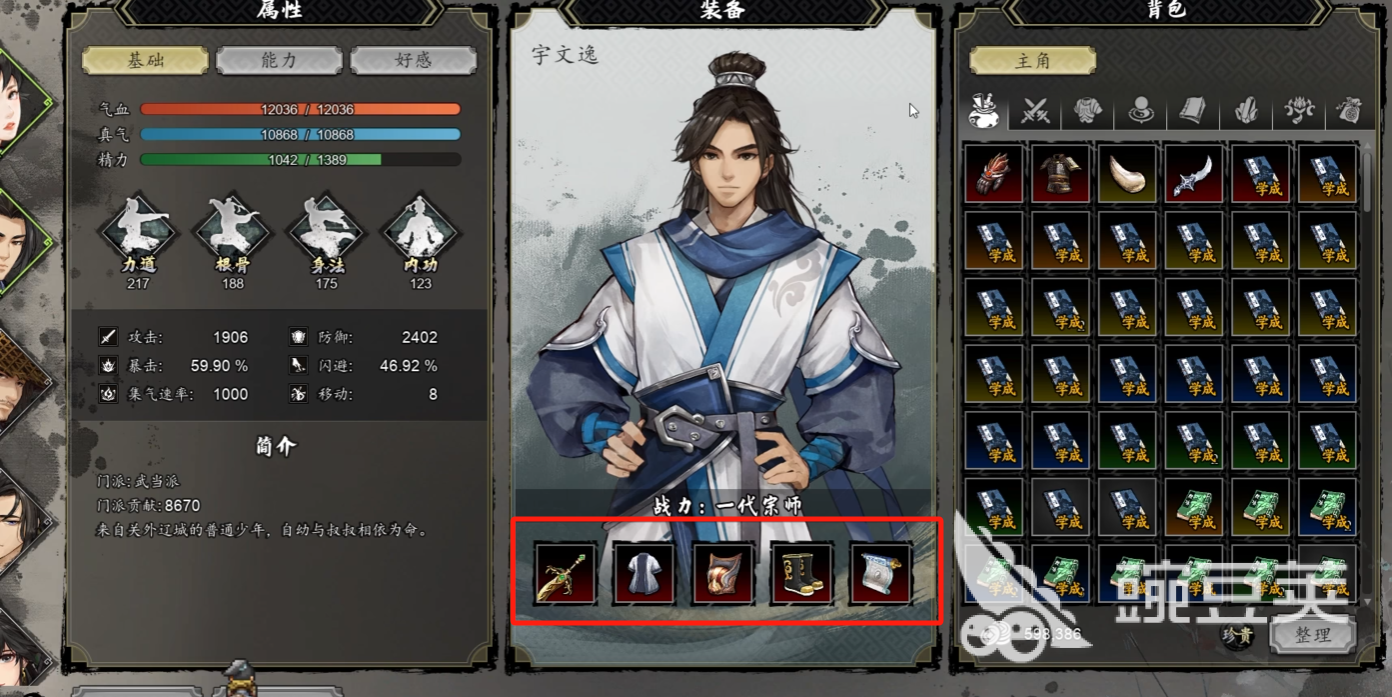Click the equipped scroll slot
Image resolution: width=1392 pixels, height=697 pixels.
[x=881, y=573]
